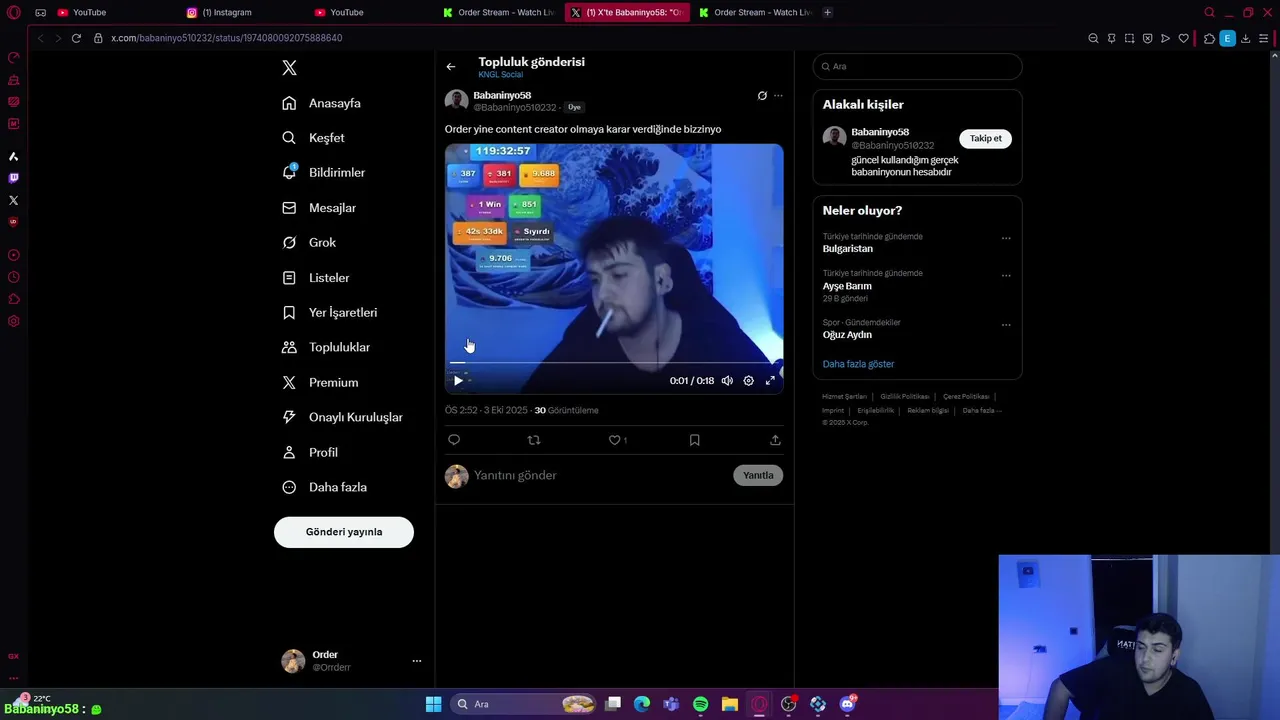1280x720 pixels.
Task: Open post three-dot more options
Action: coord(778,96)
